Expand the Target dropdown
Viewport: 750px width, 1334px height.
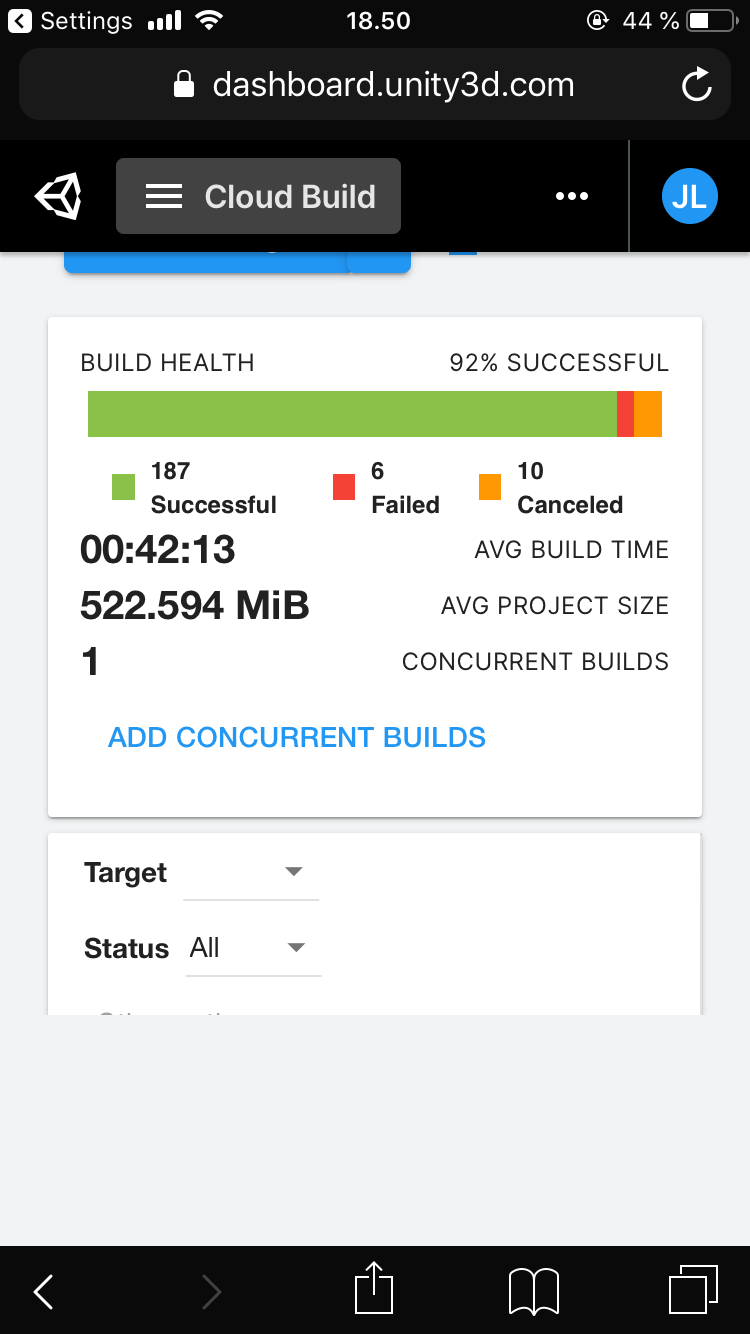click(x=251, y=872)
